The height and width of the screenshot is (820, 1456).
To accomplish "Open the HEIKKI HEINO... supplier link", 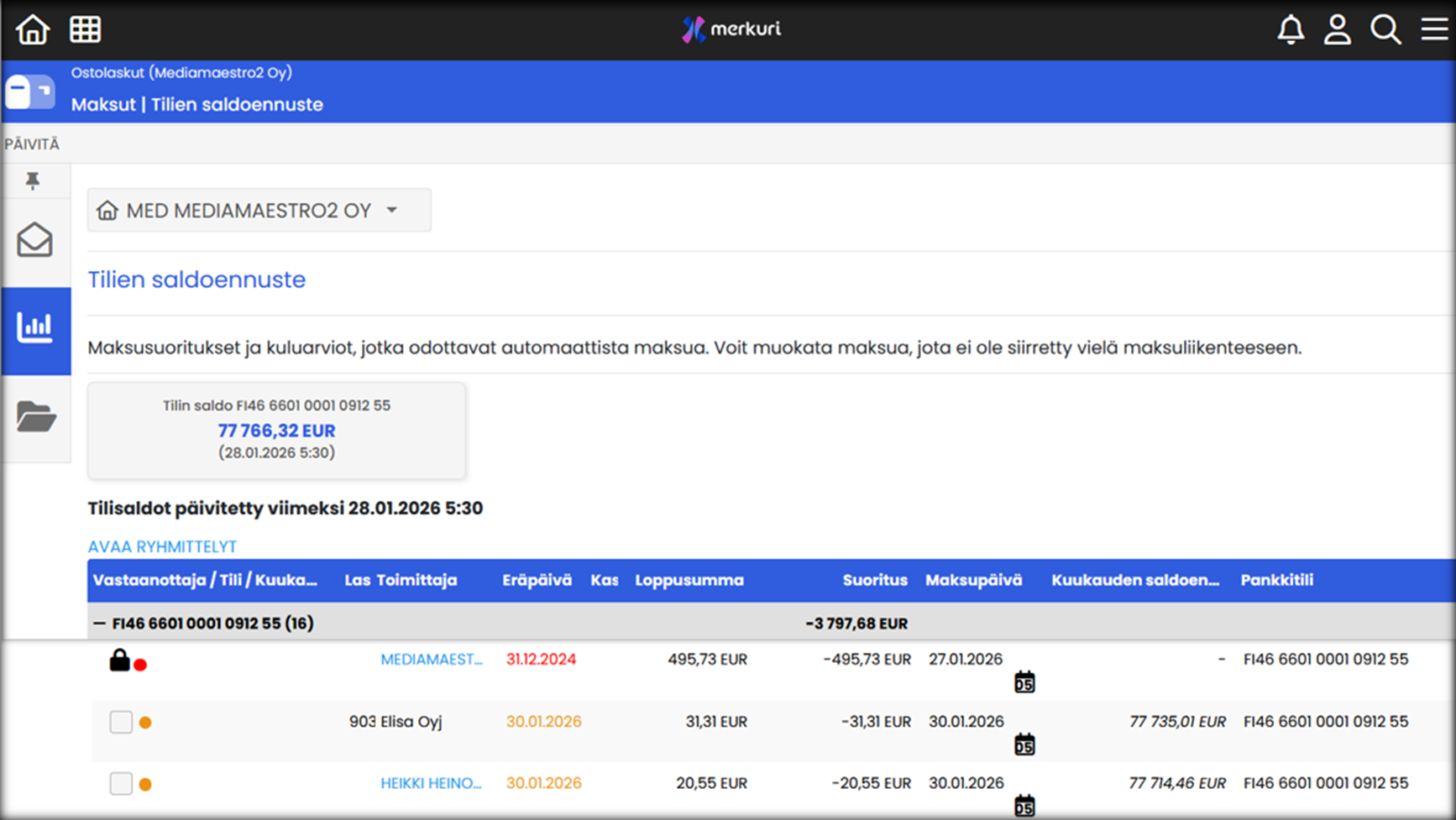I will 432,783.
